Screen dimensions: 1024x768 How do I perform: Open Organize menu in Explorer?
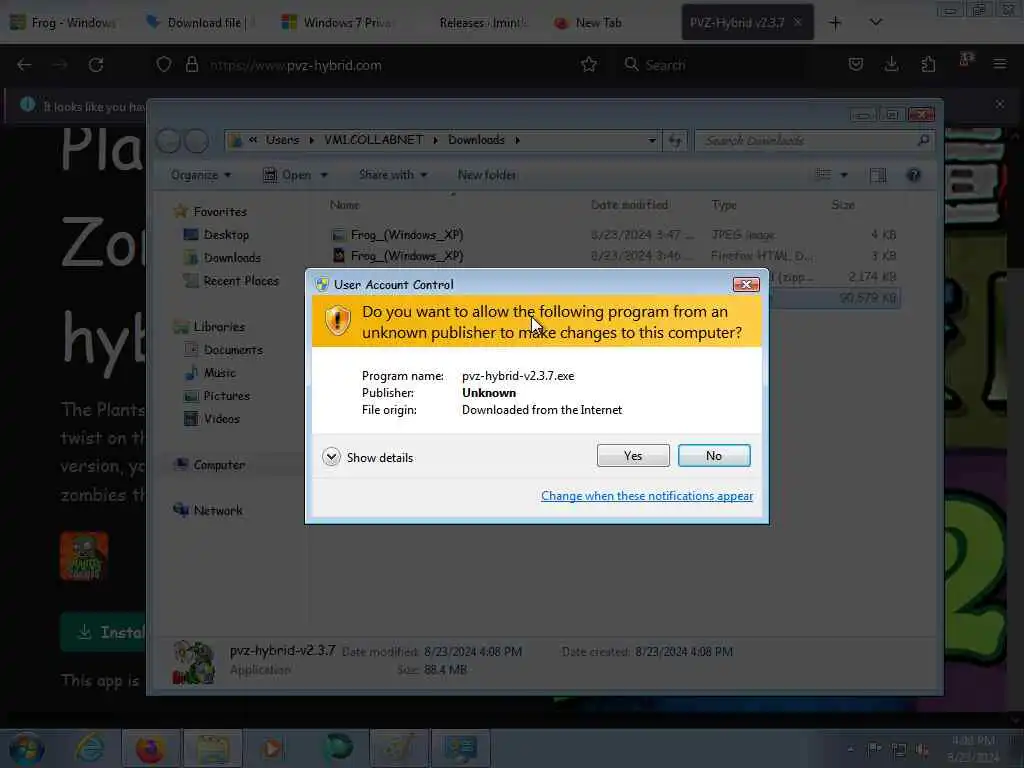click(200, 175)
